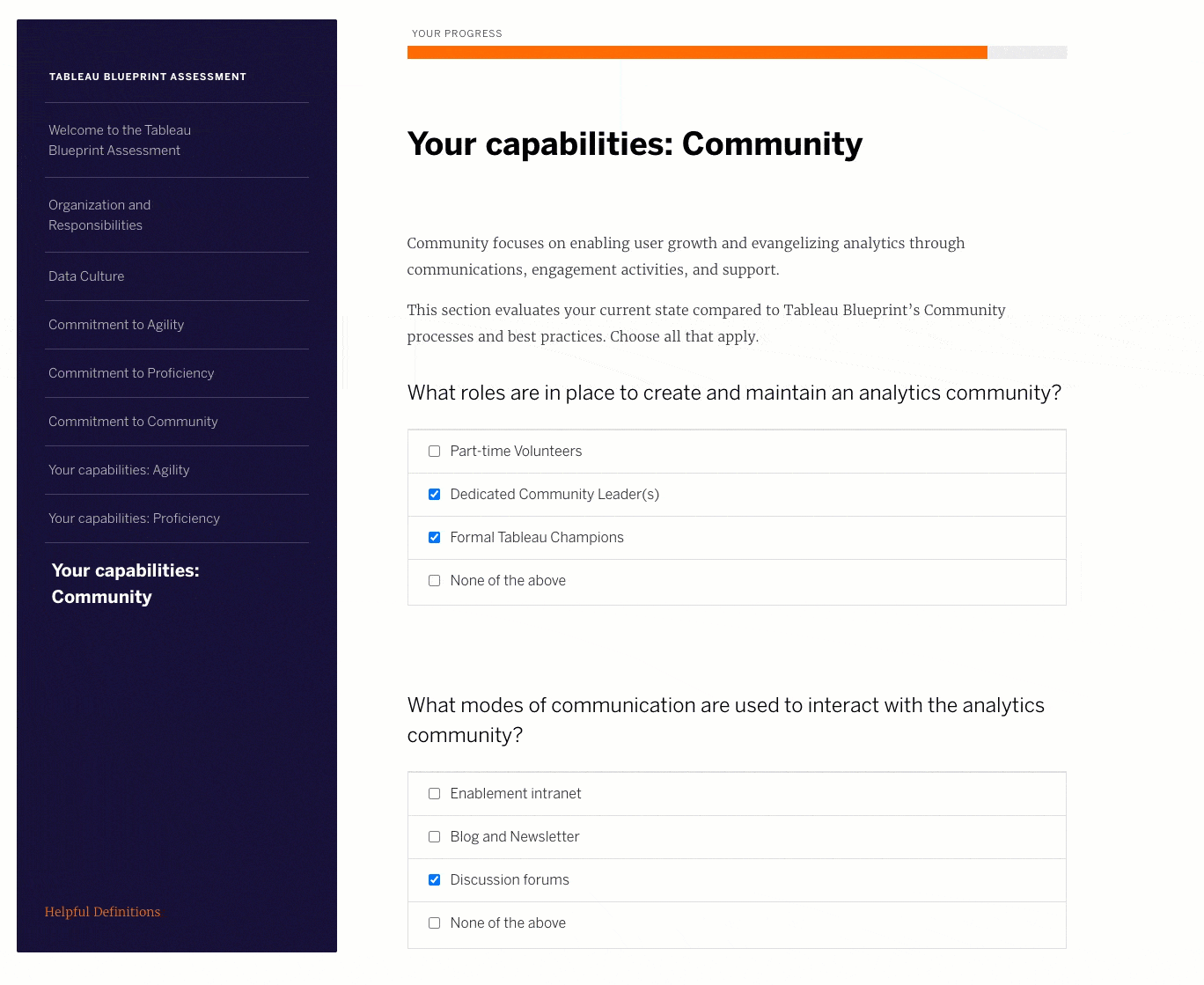Open Commitment to Community section
Screen dimensions: 1204x985
pos(133,422)
